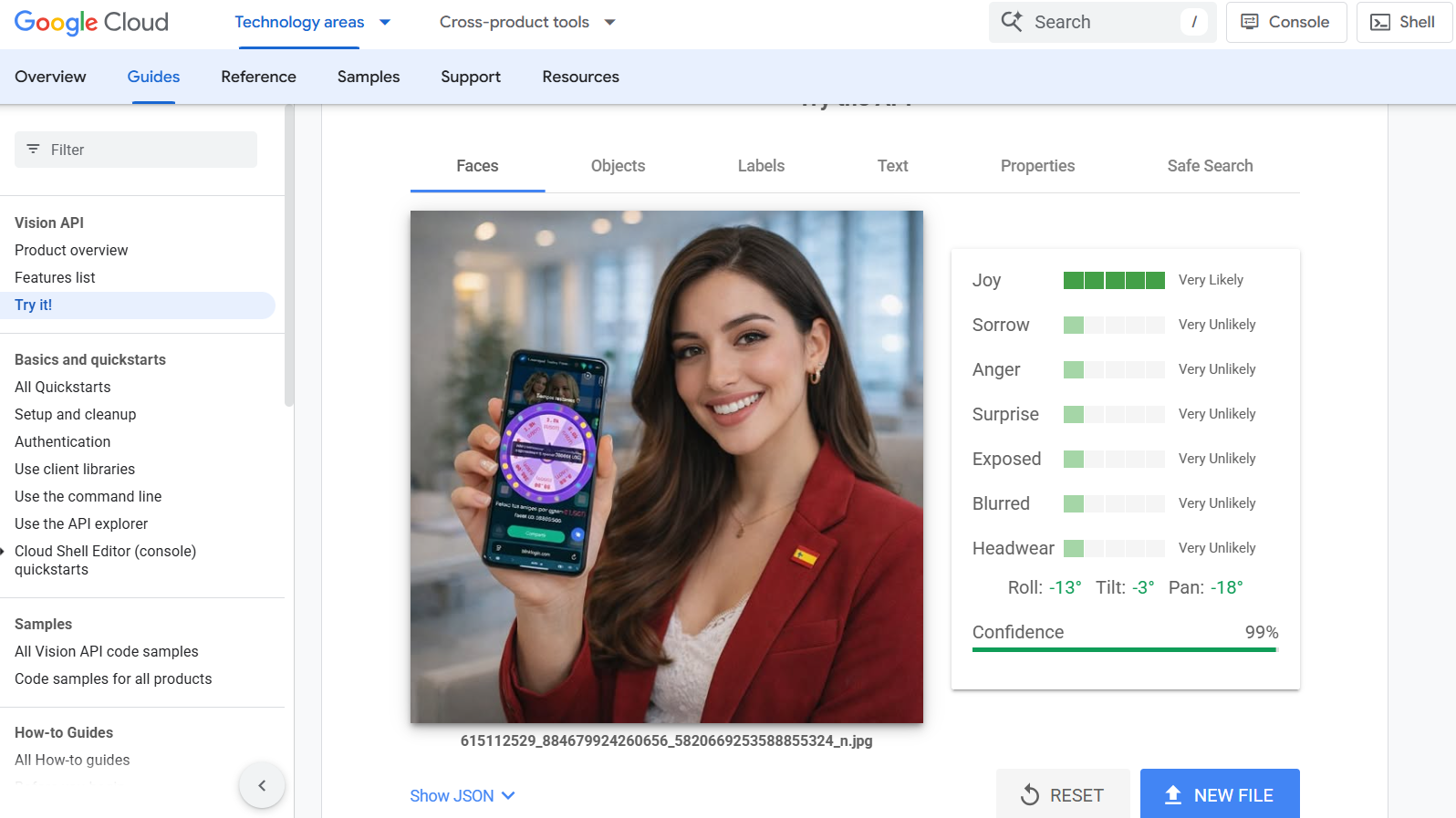Click the upload icon on NEW FILE
Image resolution: width=1456 pixels, height=818 pixels.
[1173, 795]
